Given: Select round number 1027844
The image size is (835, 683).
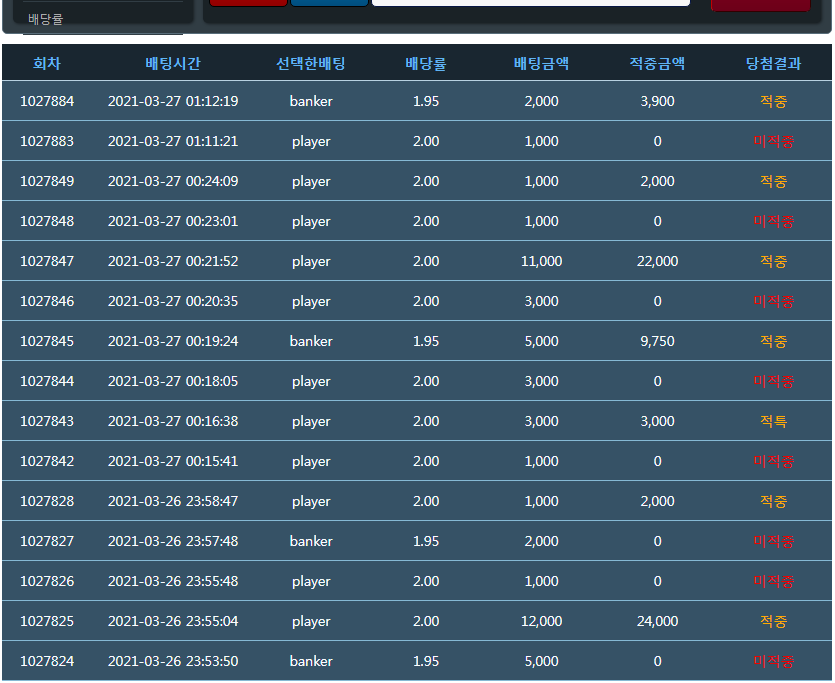Looking at the screenshot, I should tap(47, 381).
